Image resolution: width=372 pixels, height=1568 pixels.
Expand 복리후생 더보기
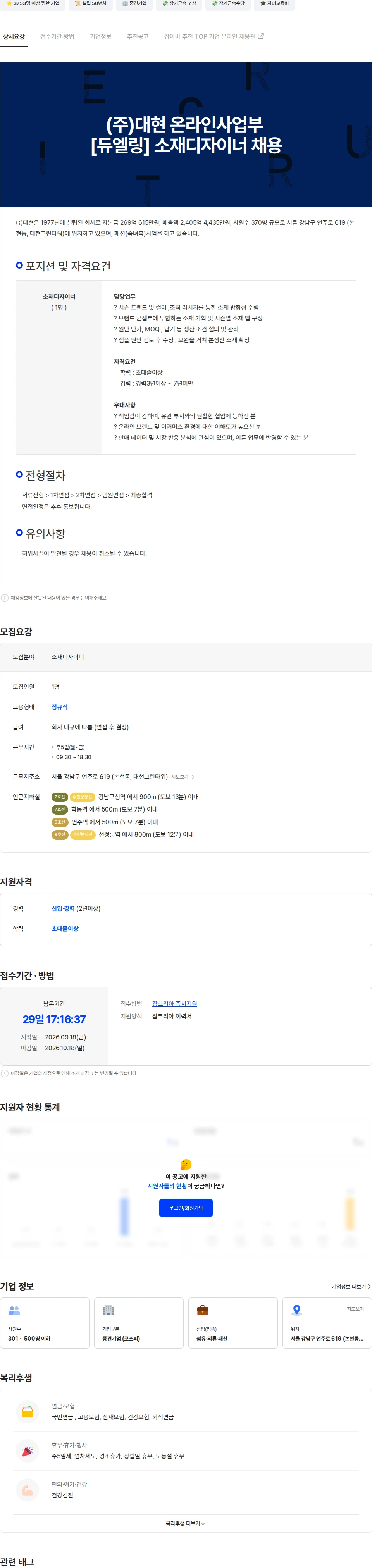click(186, 1523)
